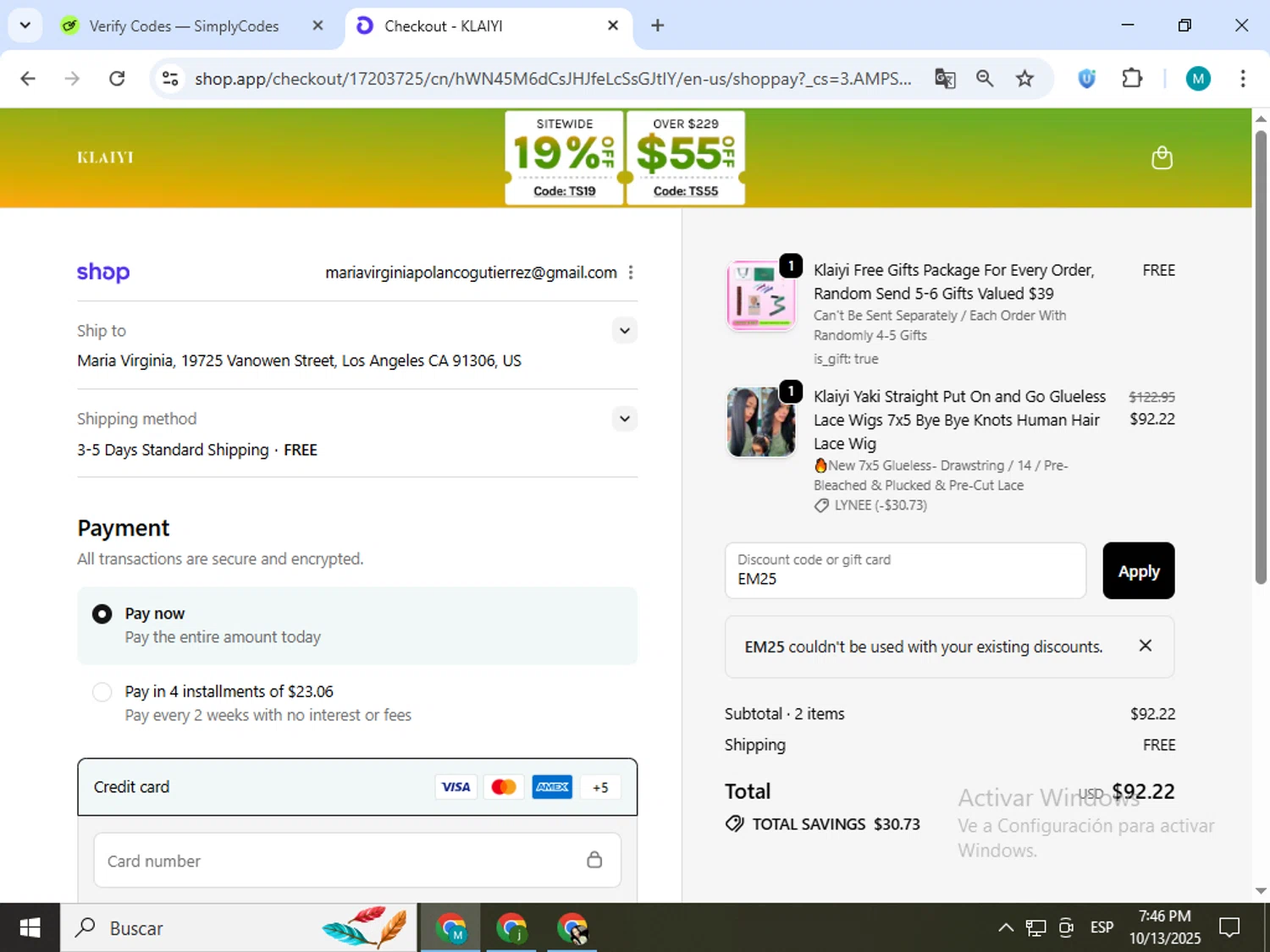Viewport: 1270px width, 952px height.
Task: Open the Yaki Straight wig thumbnail
Action: (760, 421)
